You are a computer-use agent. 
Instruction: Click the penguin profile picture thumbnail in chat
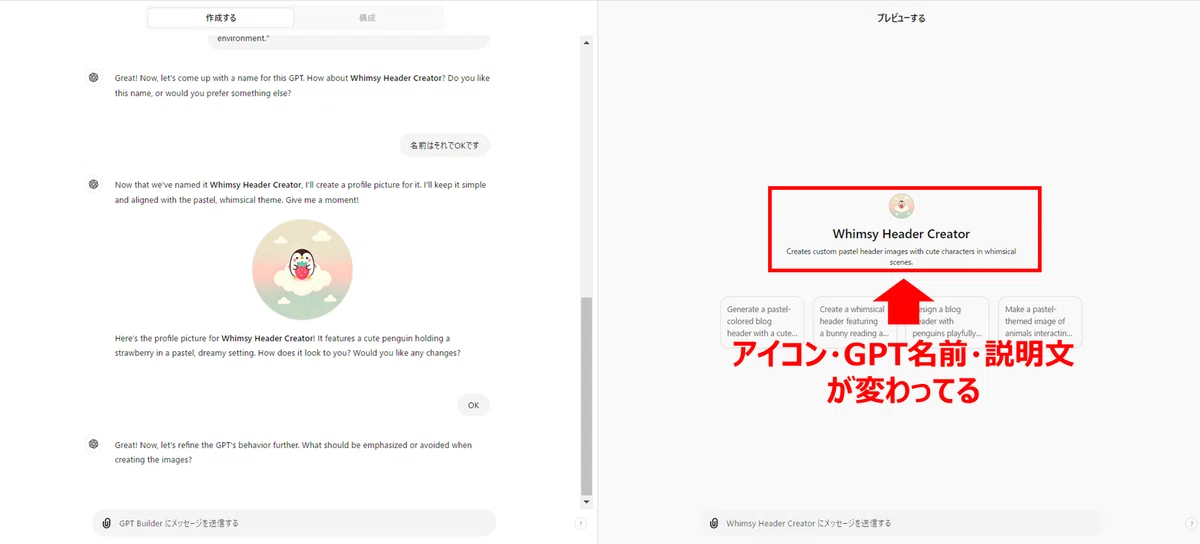point(302,270)
